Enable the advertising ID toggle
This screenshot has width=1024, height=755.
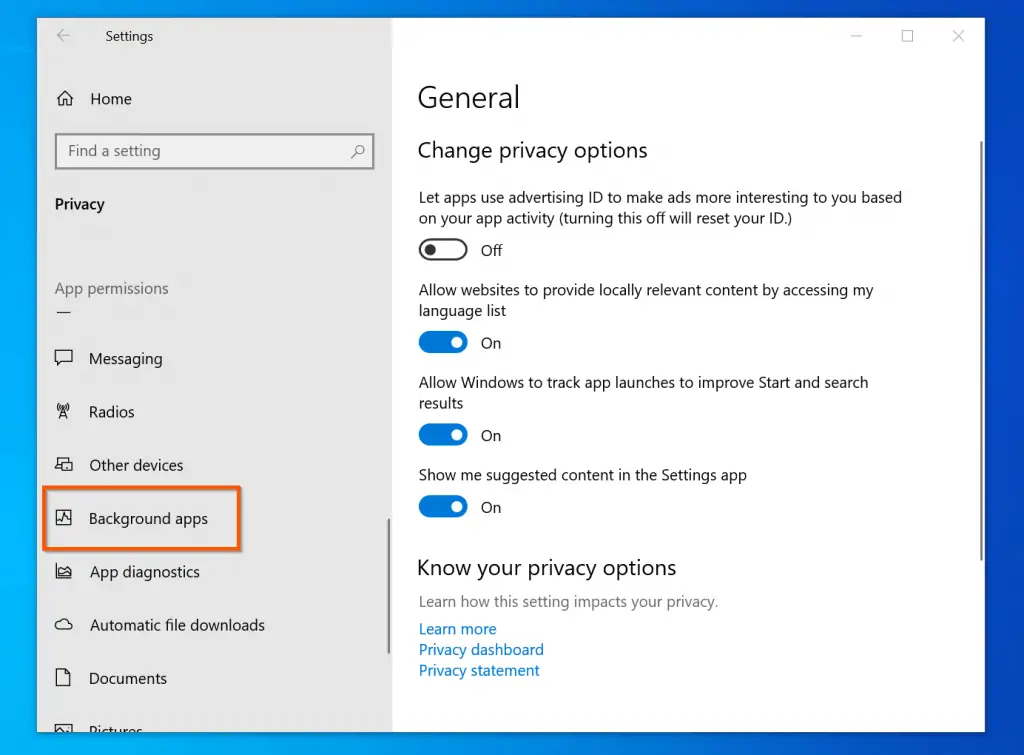click(x=443, y=250)
